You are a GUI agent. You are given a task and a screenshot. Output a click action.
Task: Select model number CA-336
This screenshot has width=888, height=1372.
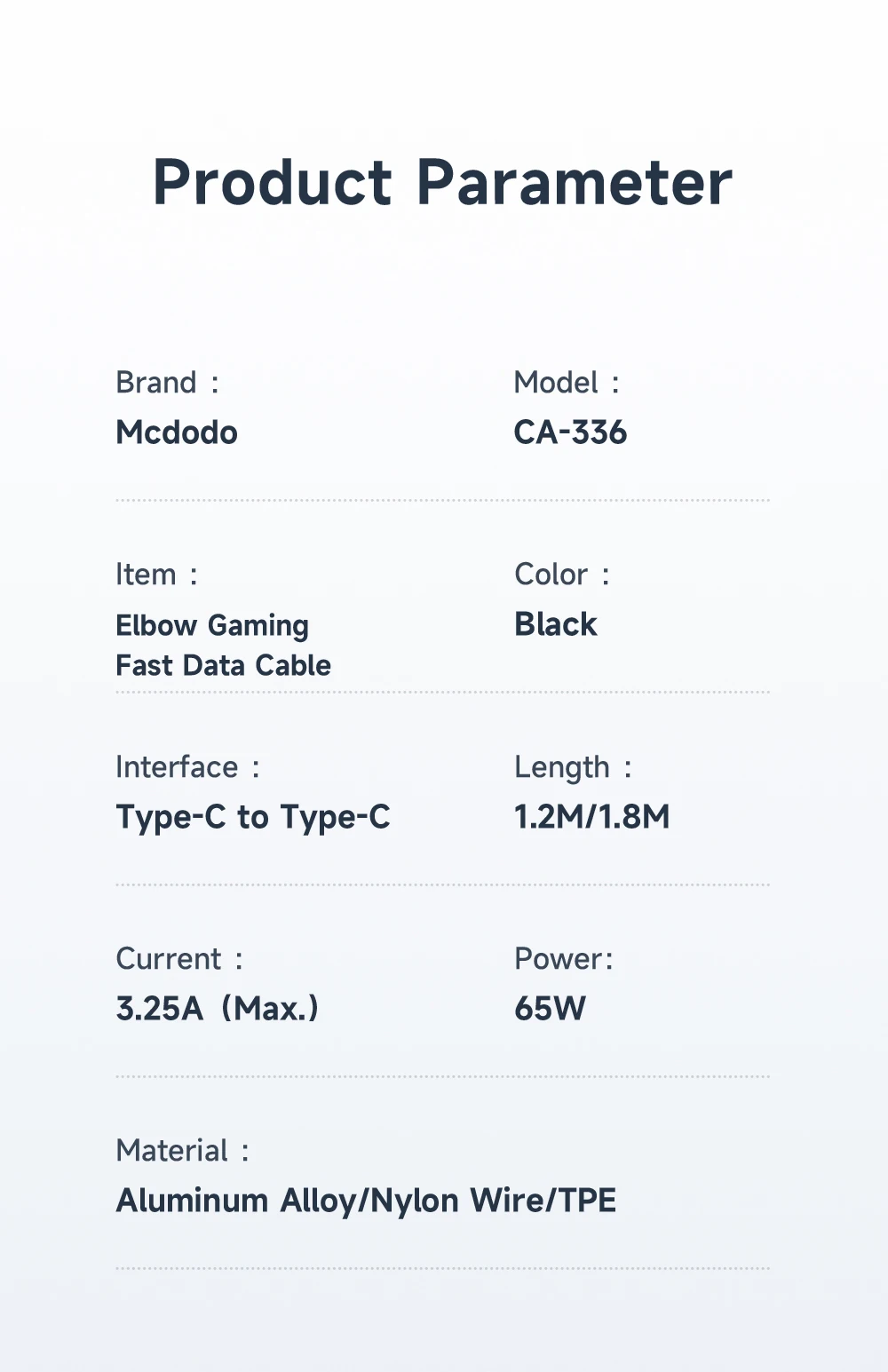point(570,432)
